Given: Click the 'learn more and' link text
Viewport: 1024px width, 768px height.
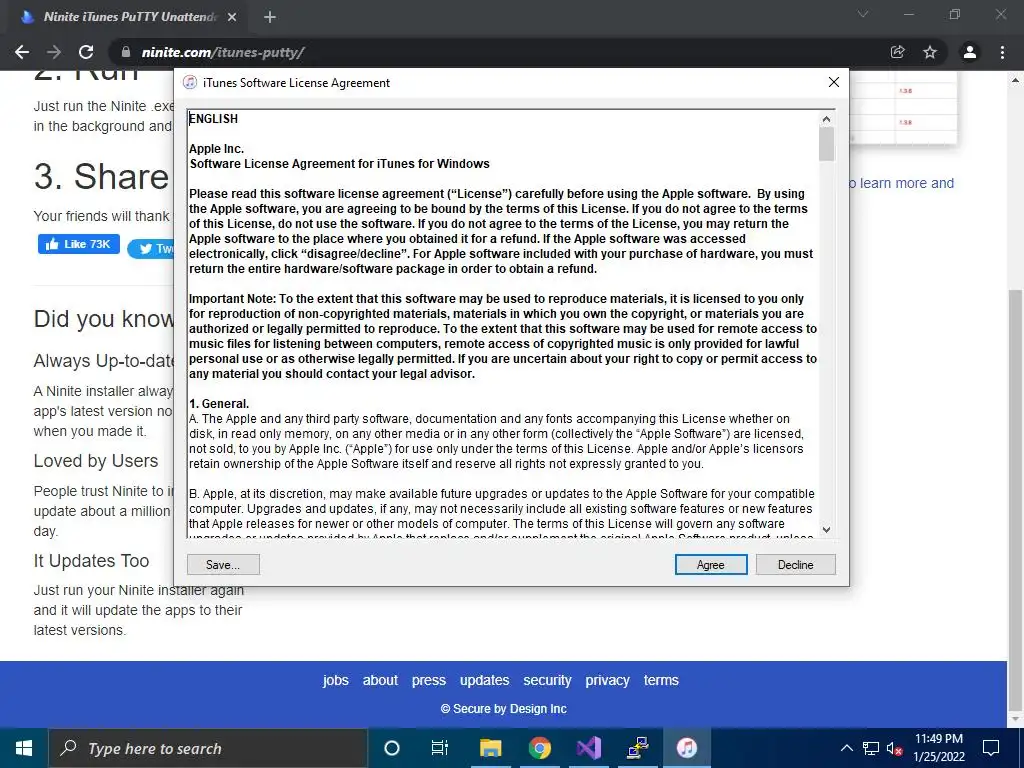Looking at the screenshot, I should point(906,184).
